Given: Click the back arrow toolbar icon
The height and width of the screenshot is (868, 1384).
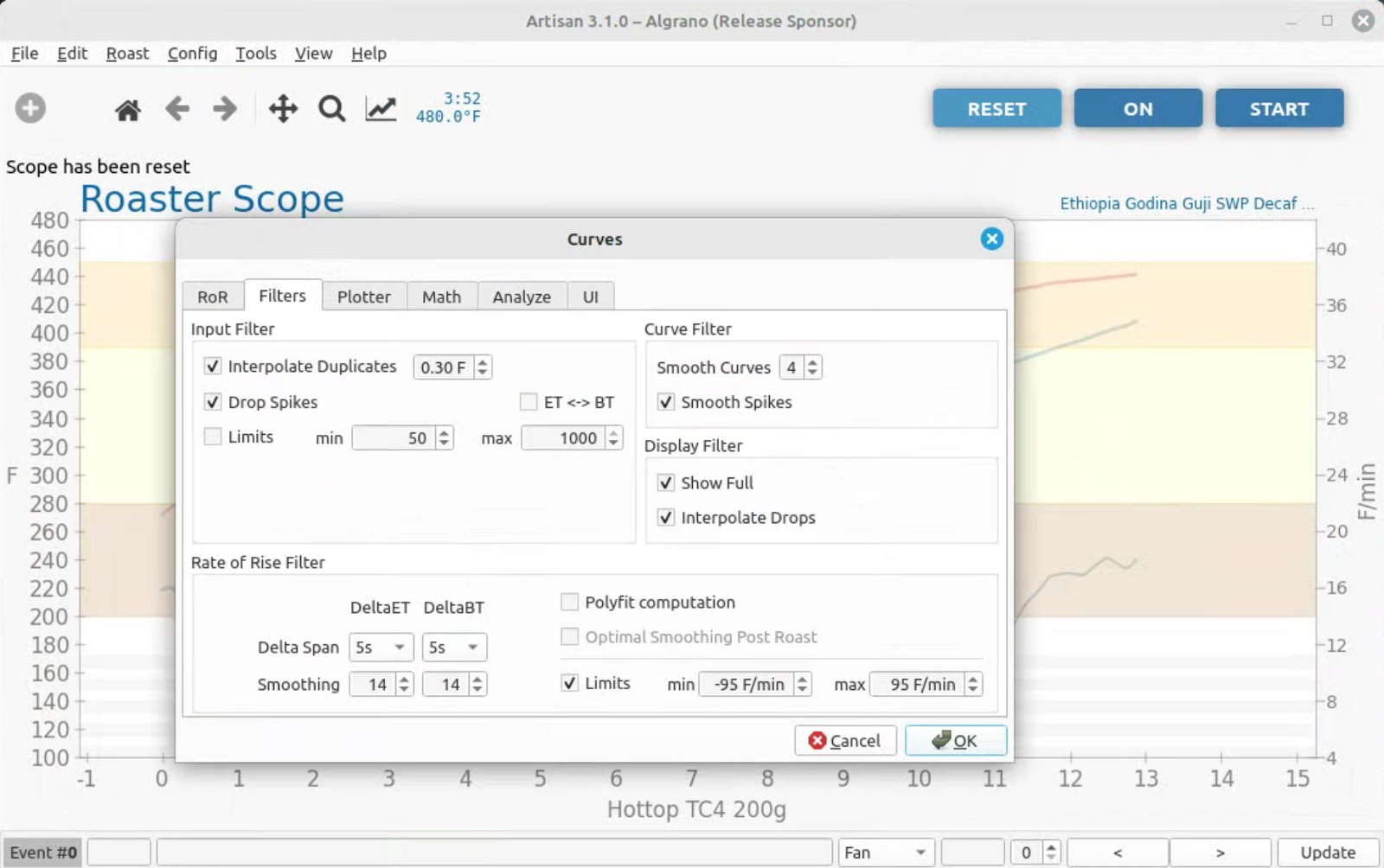Looking at the screenshot, I should pyautogui.click(x=177, y=109).
